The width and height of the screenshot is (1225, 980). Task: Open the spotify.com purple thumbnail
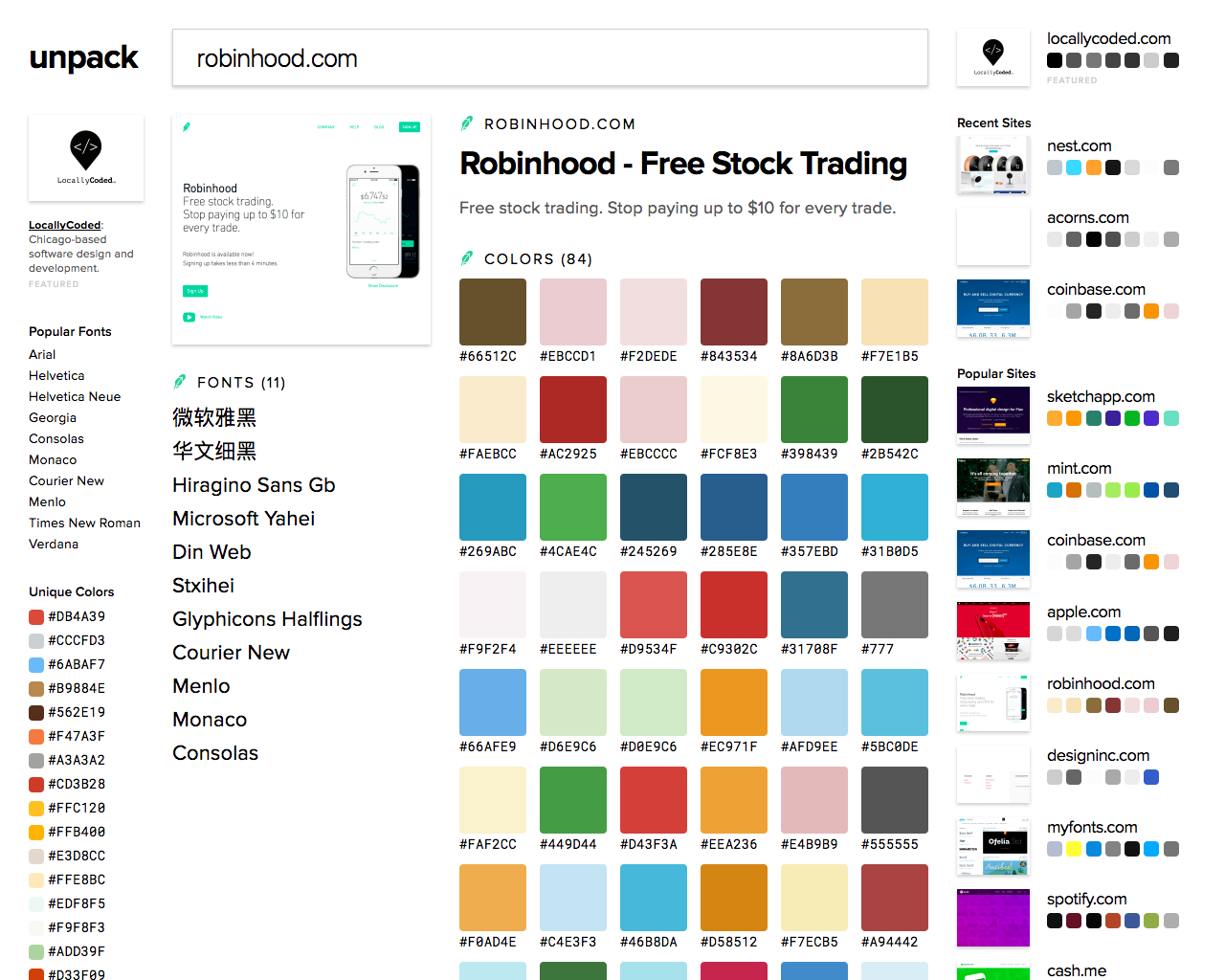tap(993, 918)
